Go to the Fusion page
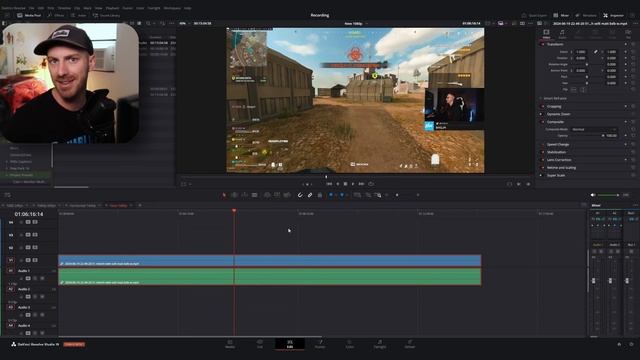This screenshot has height=360, width=640. [x=320, y=344]
